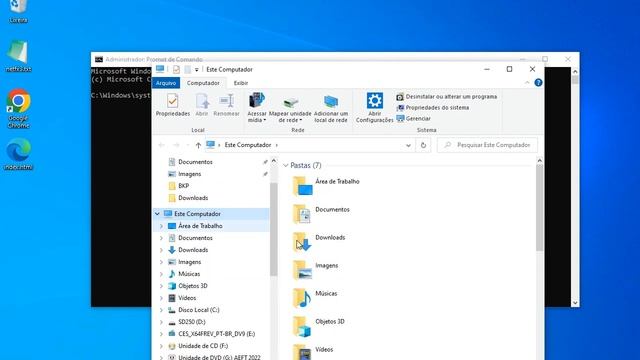This screenshot has width=640, height=360.
Task: Click main pane vertical scrollbar thumb
Action: click(539, 208)
